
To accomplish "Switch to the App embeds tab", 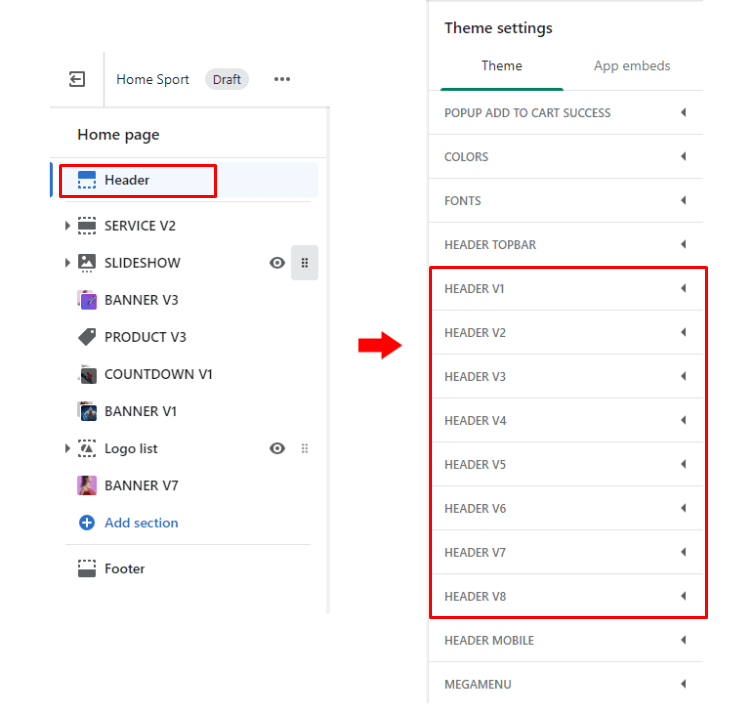I will (632, 66).
